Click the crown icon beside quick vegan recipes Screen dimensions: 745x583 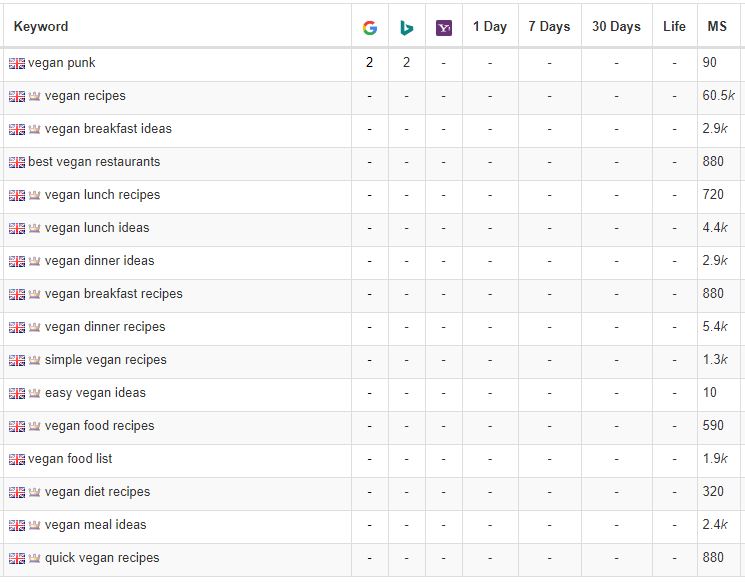pyautogui.click(x=34, y=558)
